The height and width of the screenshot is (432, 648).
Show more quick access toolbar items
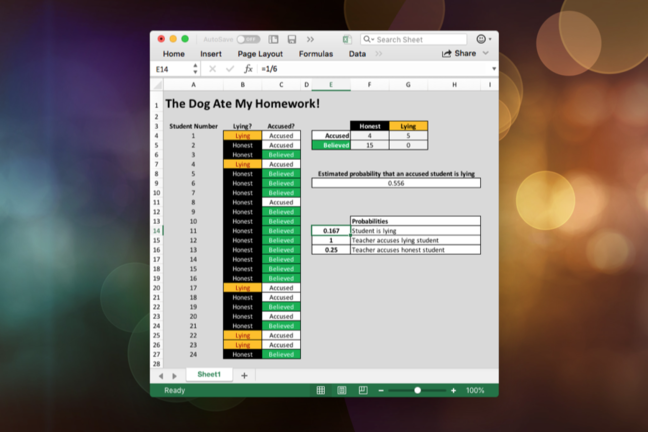(310, 39)
